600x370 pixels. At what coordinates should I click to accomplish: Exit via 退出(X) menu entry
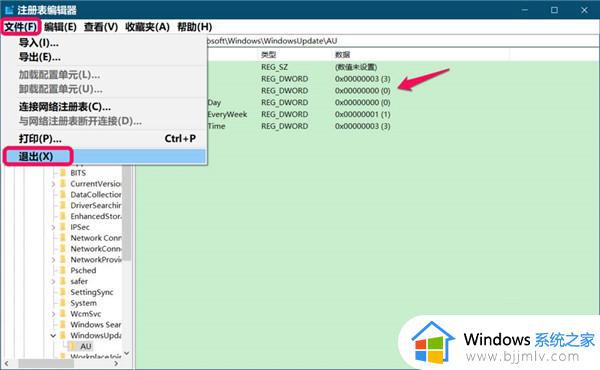104,156
